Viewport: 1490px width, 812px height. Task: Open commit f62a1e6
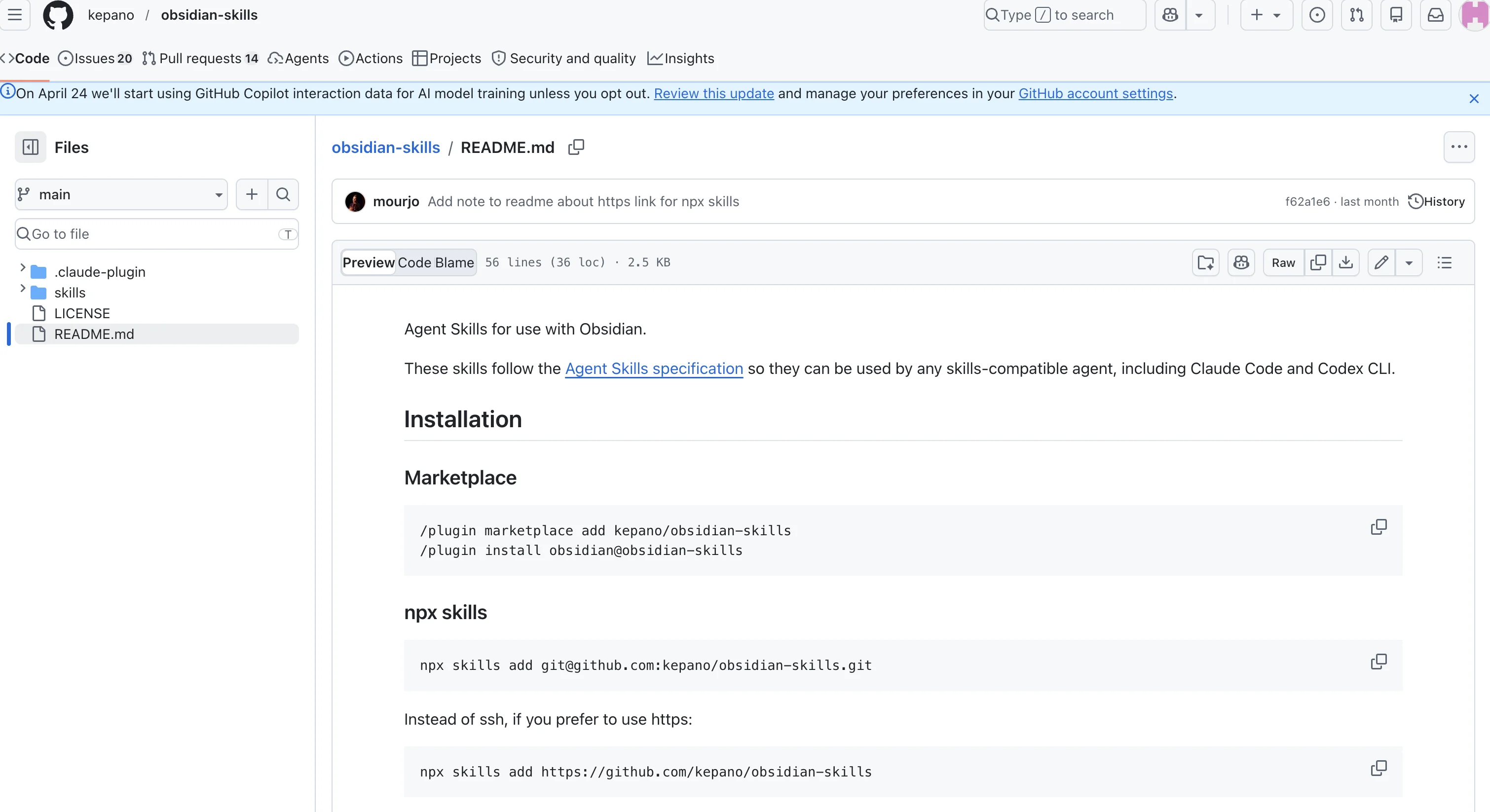point(1307,202)
